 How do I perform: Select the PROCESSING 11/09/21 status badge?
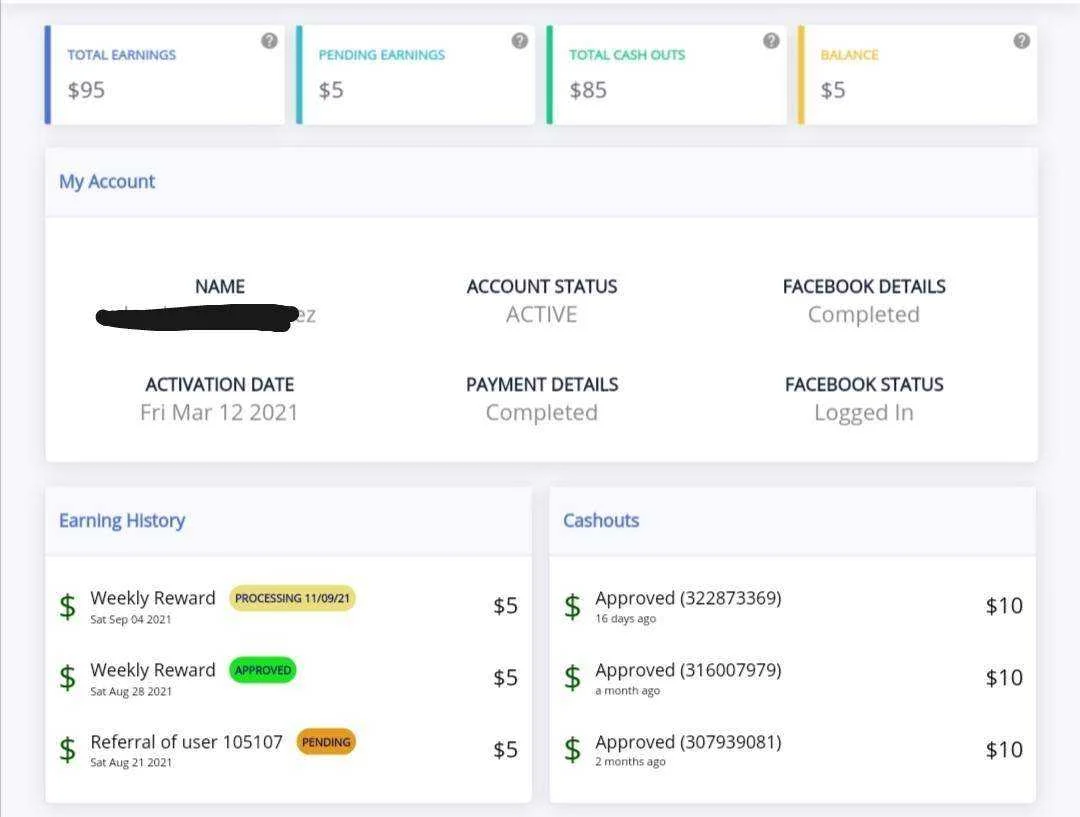tap(292, 598)
